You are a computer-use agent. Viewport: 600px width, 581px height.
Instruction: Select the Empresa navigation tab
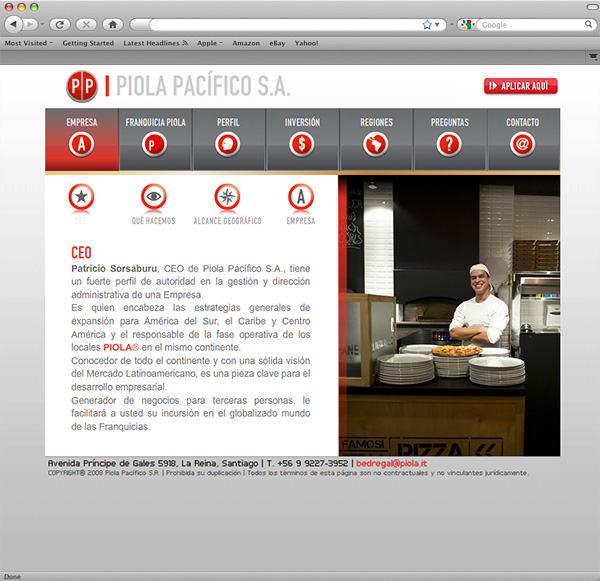click(82, 139)
